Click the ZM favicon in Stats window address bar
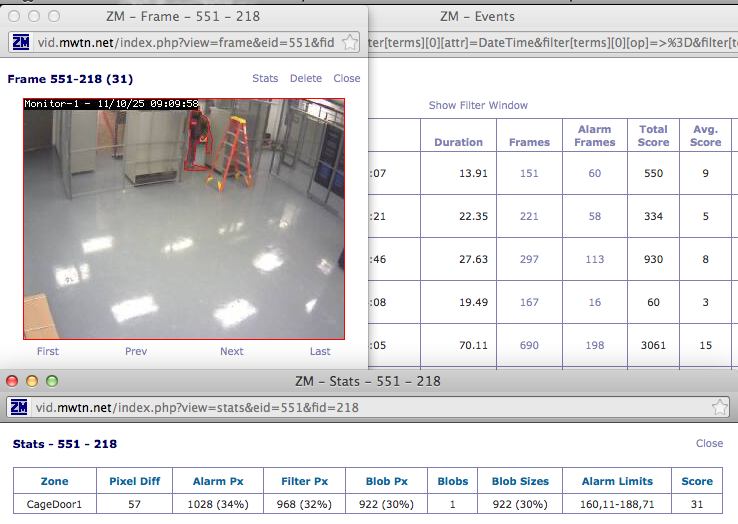Image resolution: width=738 pixels, height=524 pixels. (x=19, y=407)
